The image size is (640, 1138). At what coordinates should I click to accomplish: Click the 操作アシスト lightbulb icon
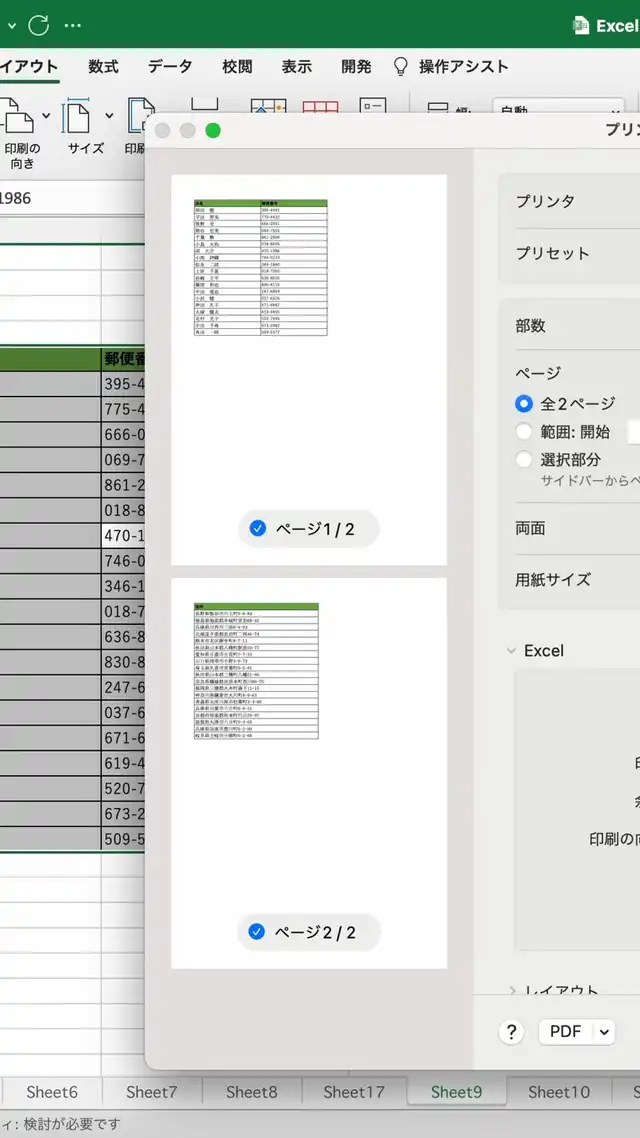(401, 67)
